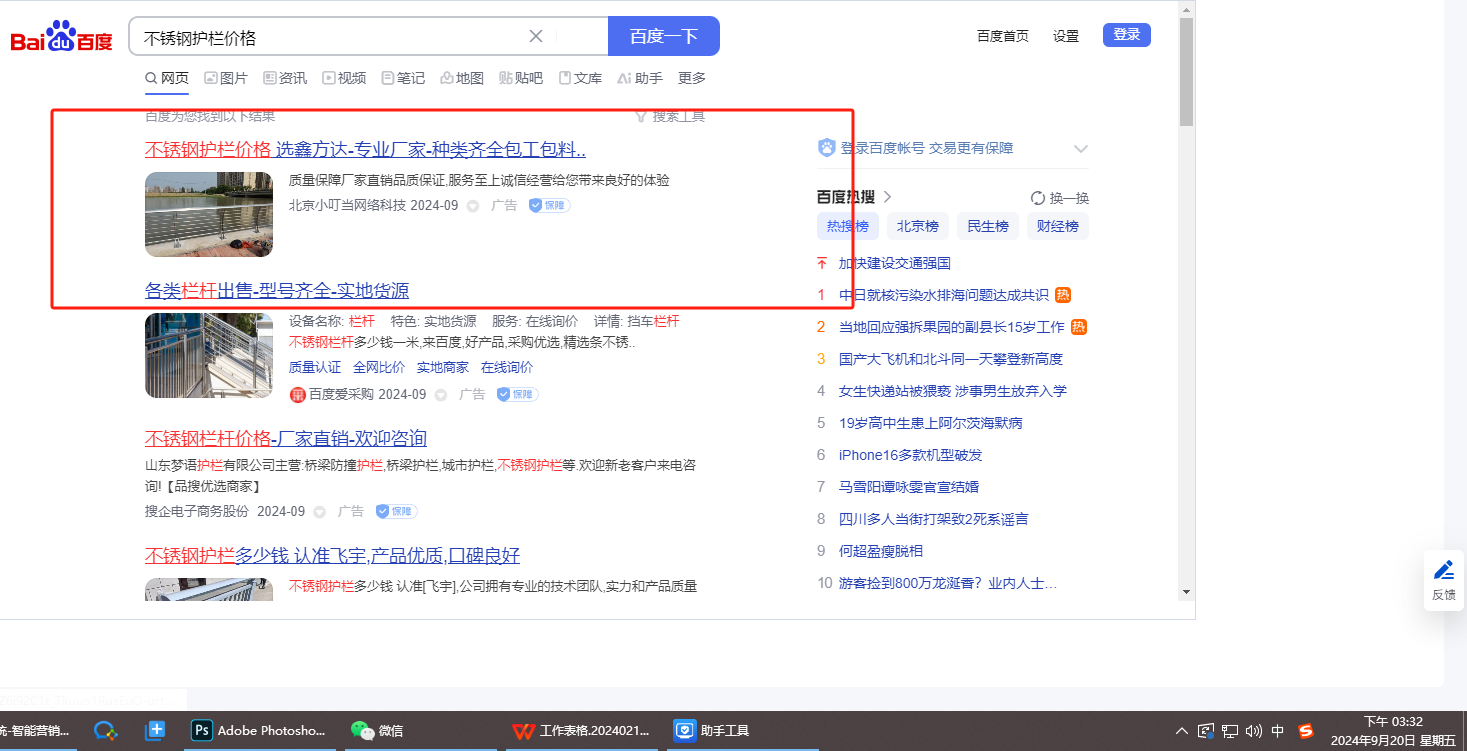Expand dropdown arrow beside 百度爱采购 2024-09
The height and width of the screenshot is (751, 1467).
click(x=441, y=395)
